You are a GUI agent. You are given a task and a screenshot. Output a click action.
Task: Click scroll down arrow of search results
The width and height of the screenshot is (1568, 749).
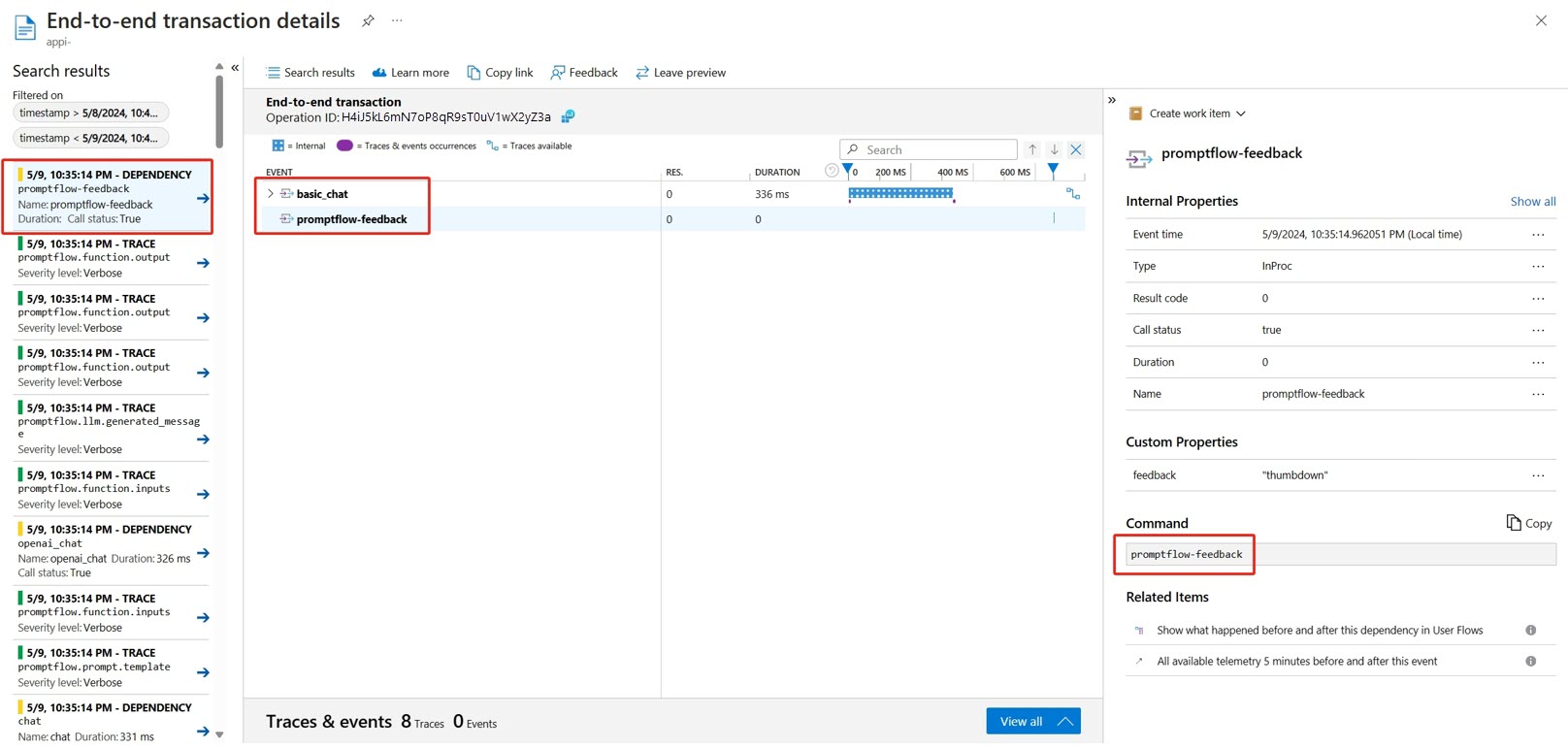click(219, 734)
